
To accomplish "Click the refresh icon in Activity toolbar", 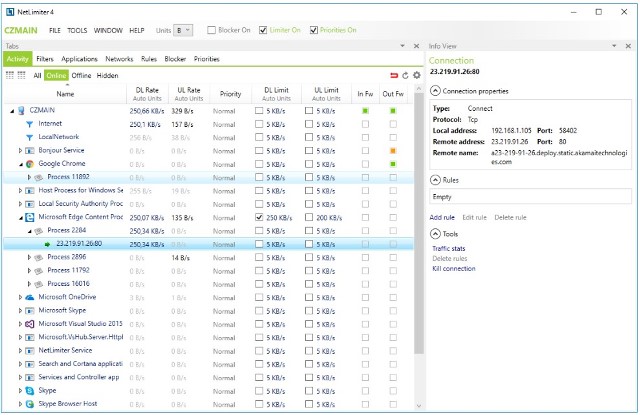I will (x=405, y=75).
